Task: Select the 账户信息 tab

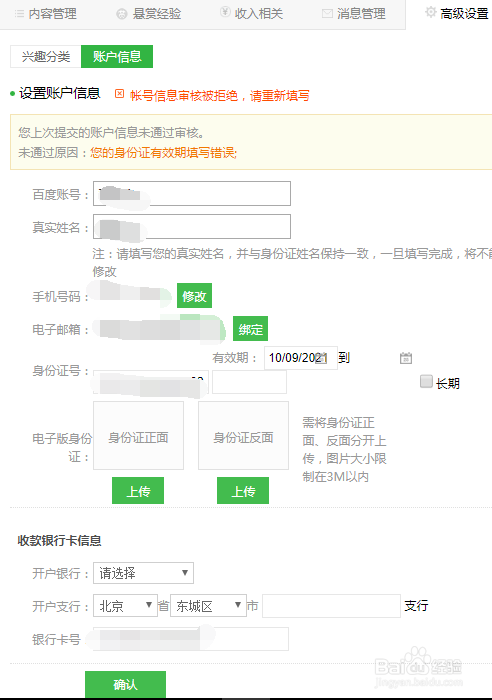Action: pos(117,57)
